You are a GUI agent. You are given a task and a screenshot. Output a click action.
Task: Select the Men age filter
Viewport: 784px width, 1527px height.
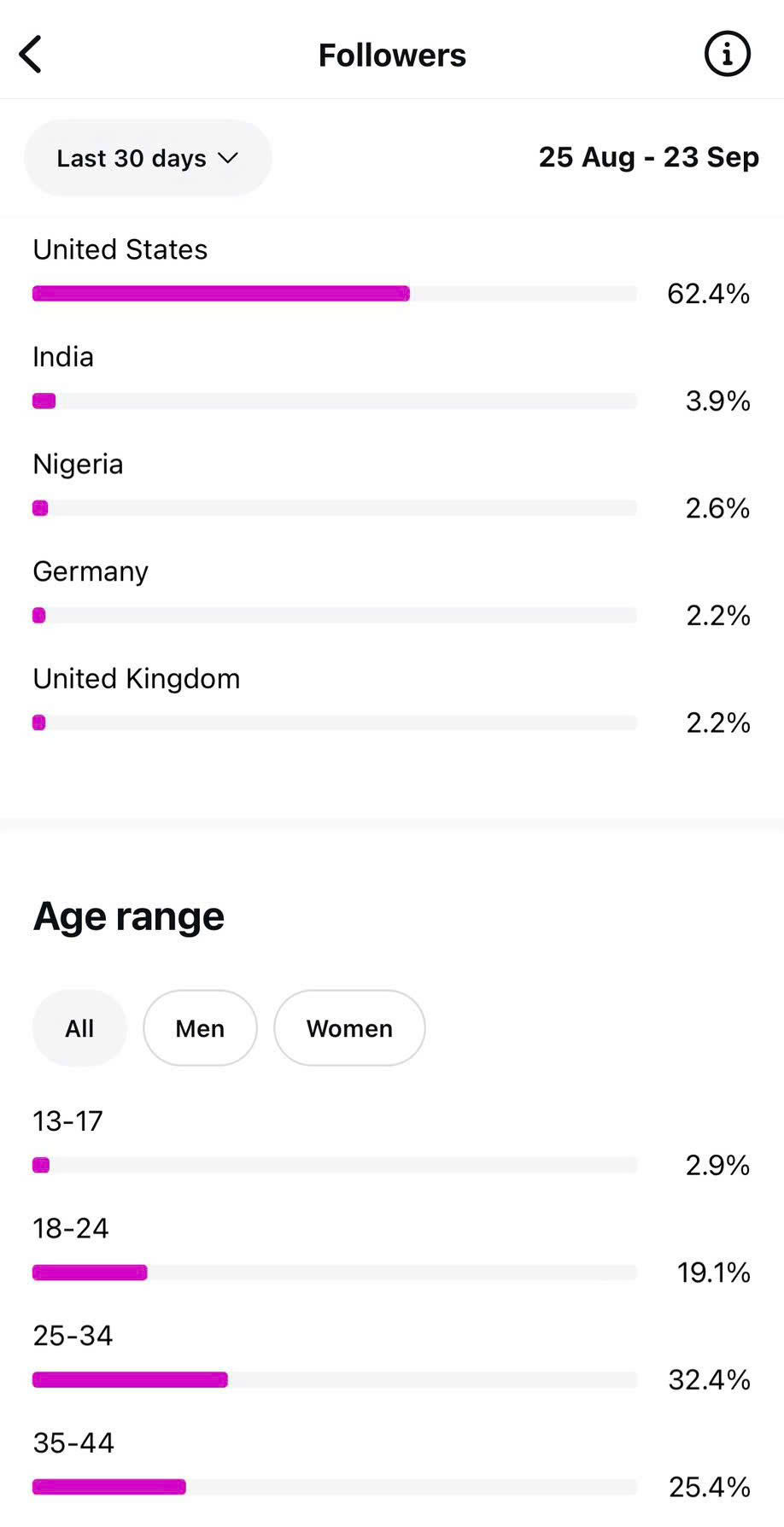click(x=200, y=1028)
